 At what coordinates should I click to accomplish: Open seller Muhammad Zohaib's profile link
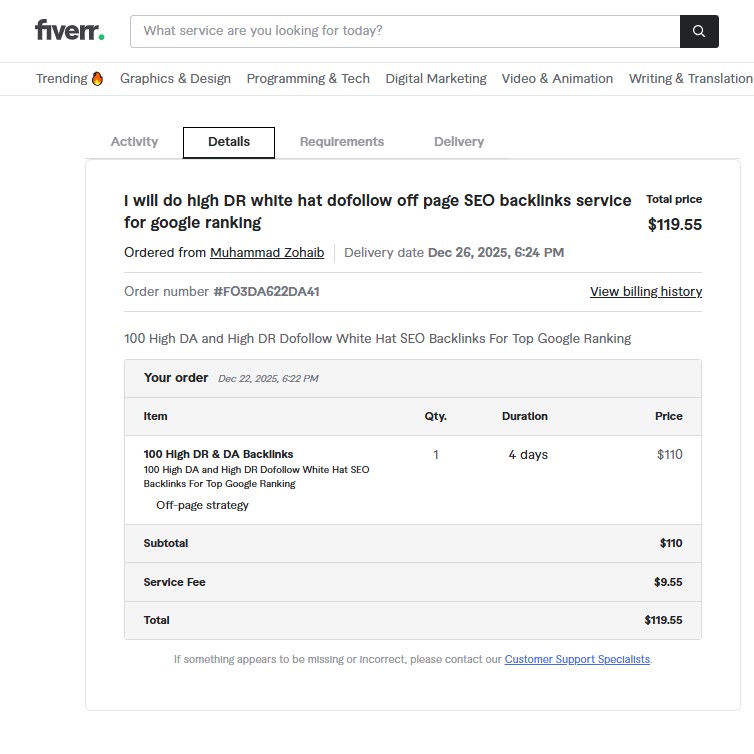tap(267, 253)
